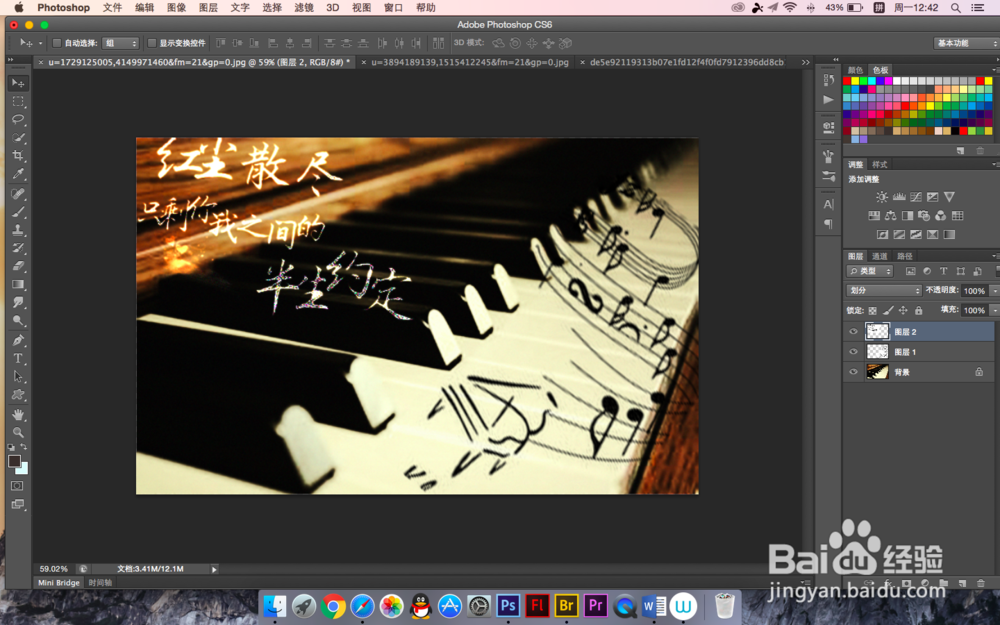Viewport: 1000px width, 625px height.
Task: Select the Dodge tool
Action: pos(18,321)
